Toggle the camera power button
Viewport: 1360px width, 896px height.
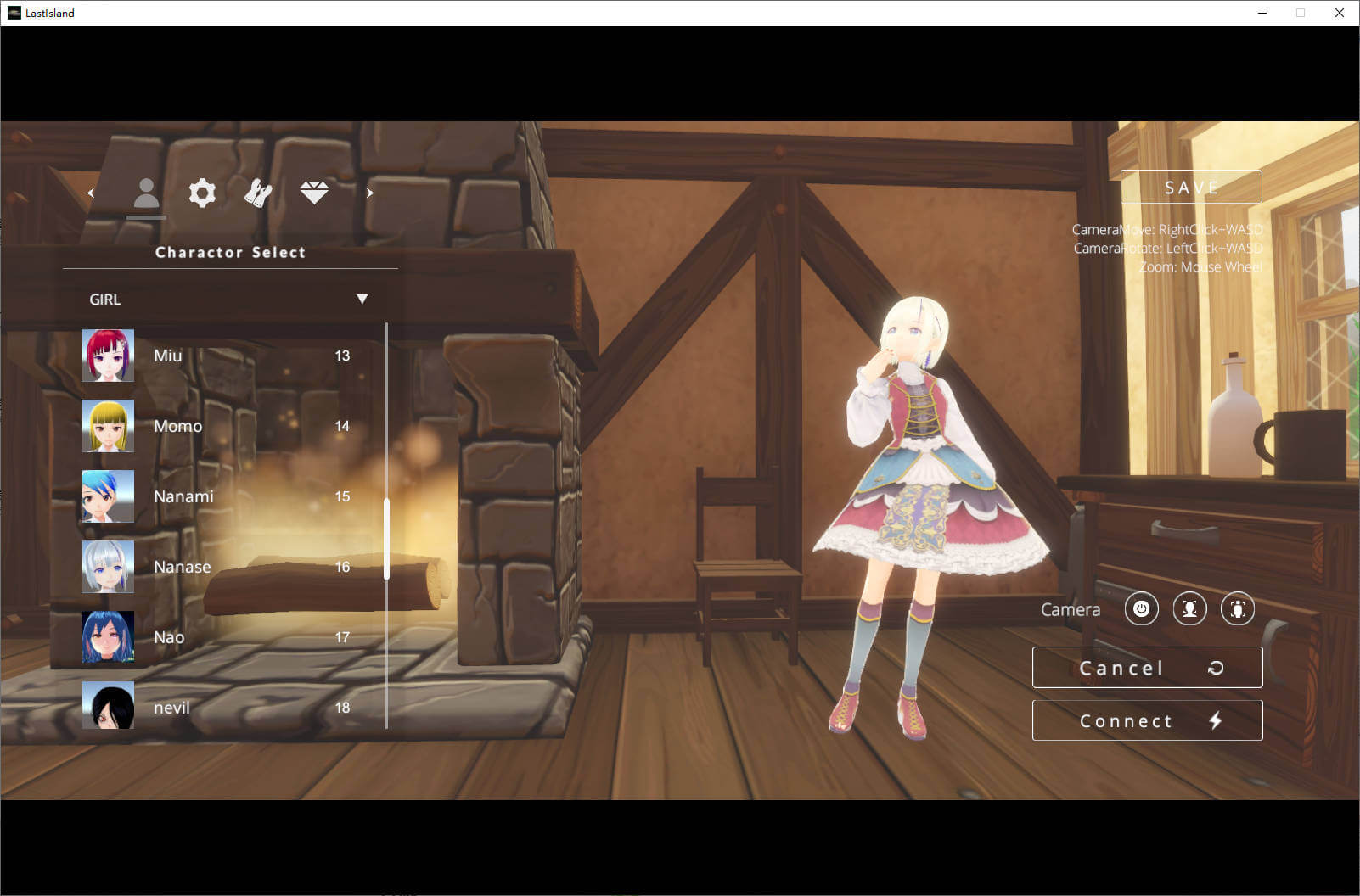pyautogui.click(x=1141, y=609)
